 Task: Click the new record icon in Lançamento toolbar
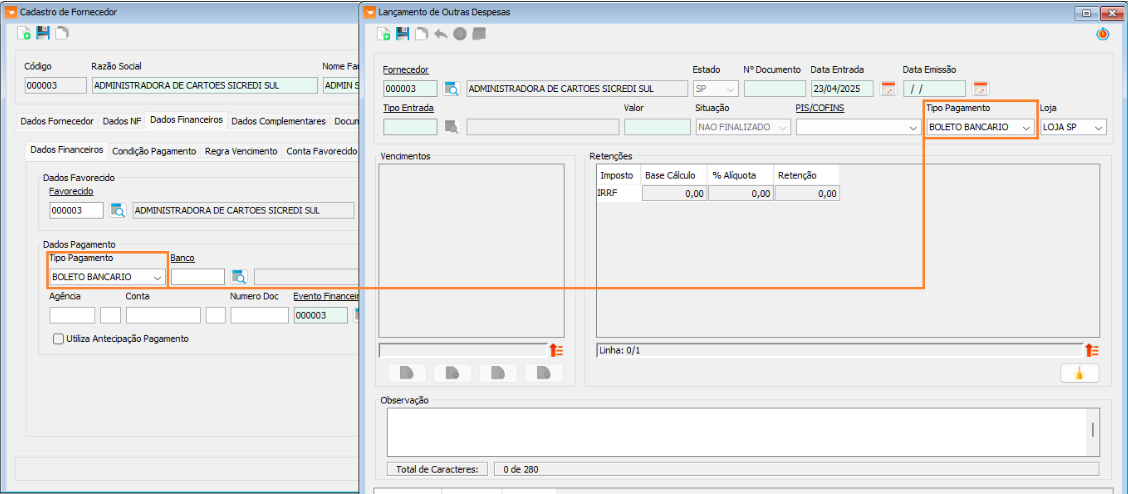pos(384,34)
